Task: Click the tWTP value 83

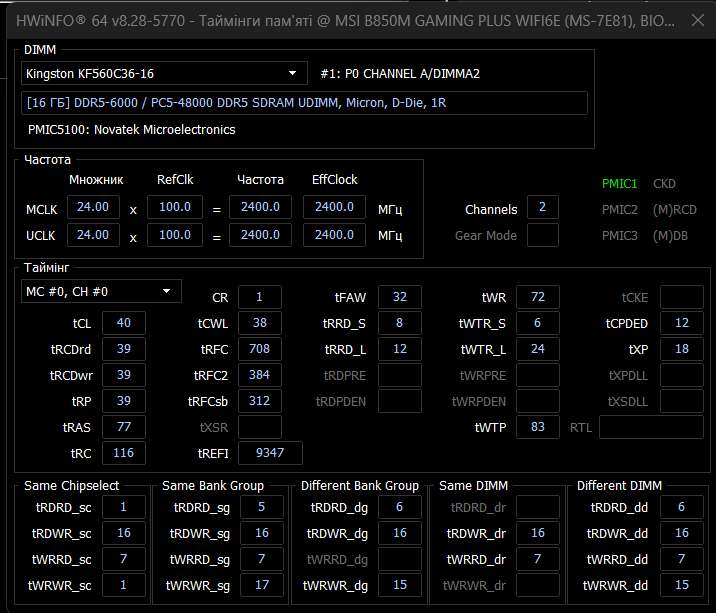Action: click(538, 427)
